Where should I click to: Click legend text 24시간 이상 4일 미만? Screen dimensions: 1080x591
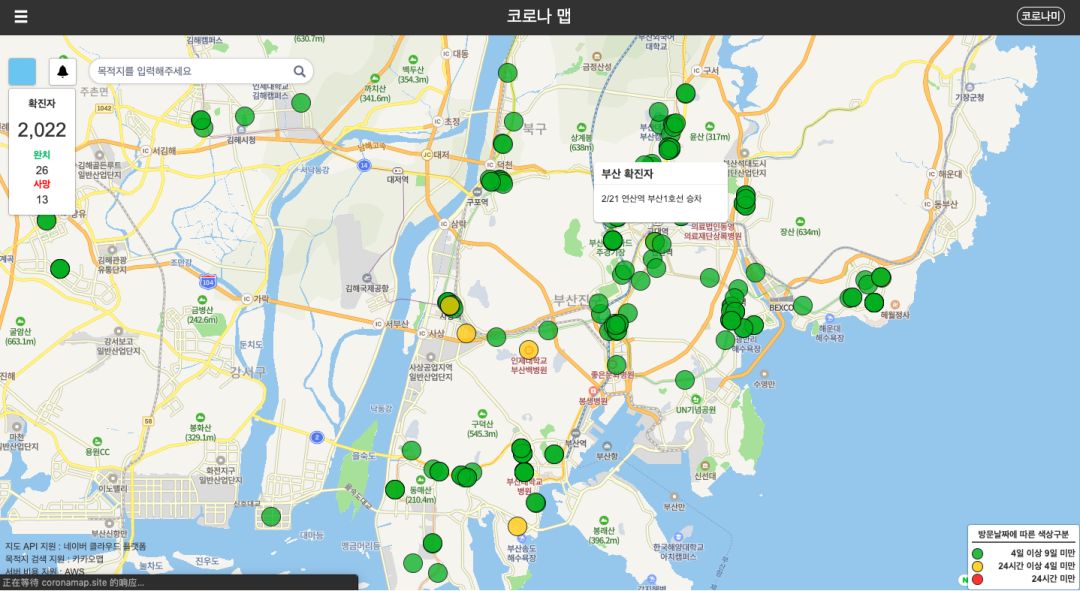pos(1036,566)
